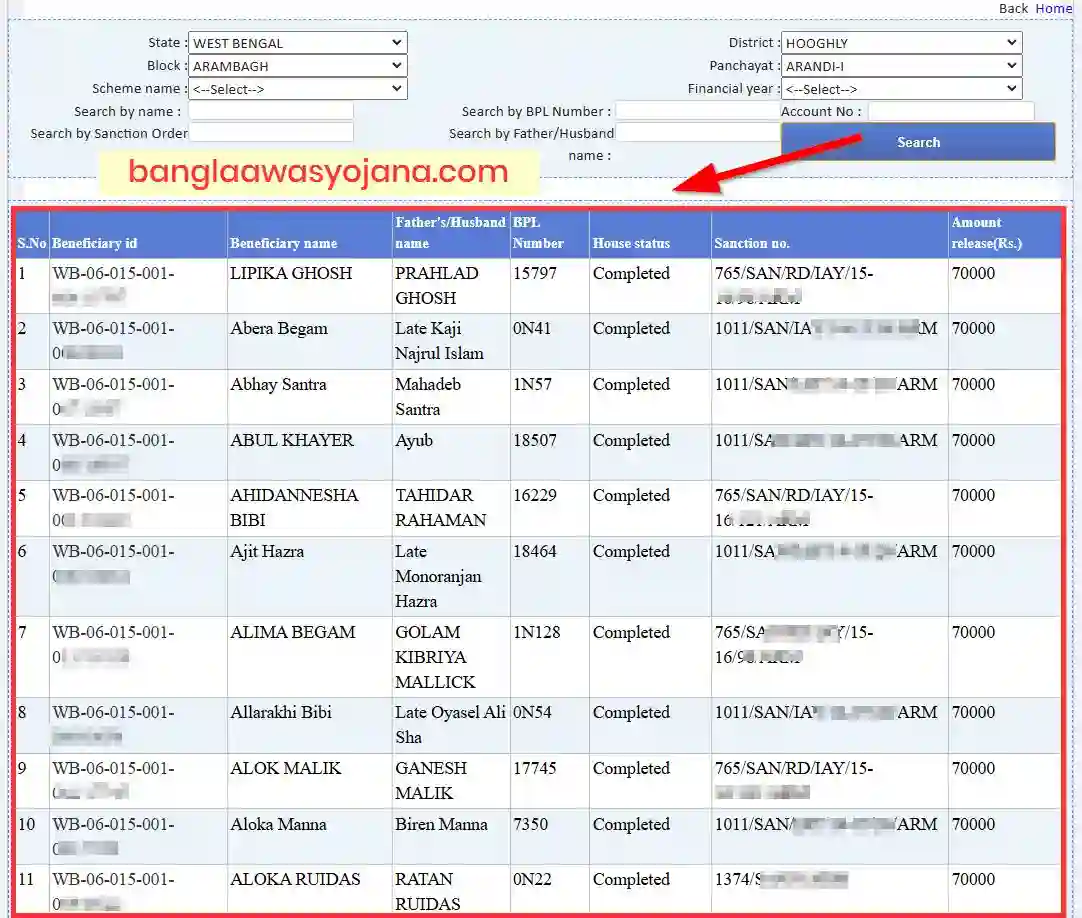Select beneficiary name Ajit Hazra
The height and width of the screenshot is (918, 1082).
tap(267, 551)
